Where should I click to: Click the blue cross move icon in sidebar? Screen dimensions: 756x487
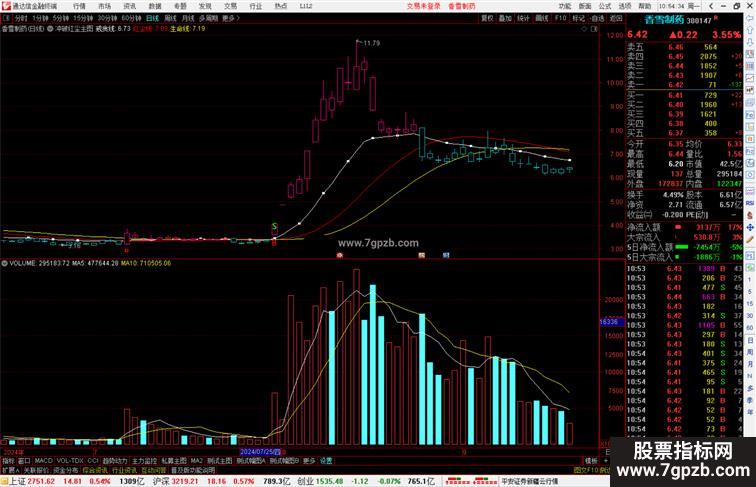[750, 228]
